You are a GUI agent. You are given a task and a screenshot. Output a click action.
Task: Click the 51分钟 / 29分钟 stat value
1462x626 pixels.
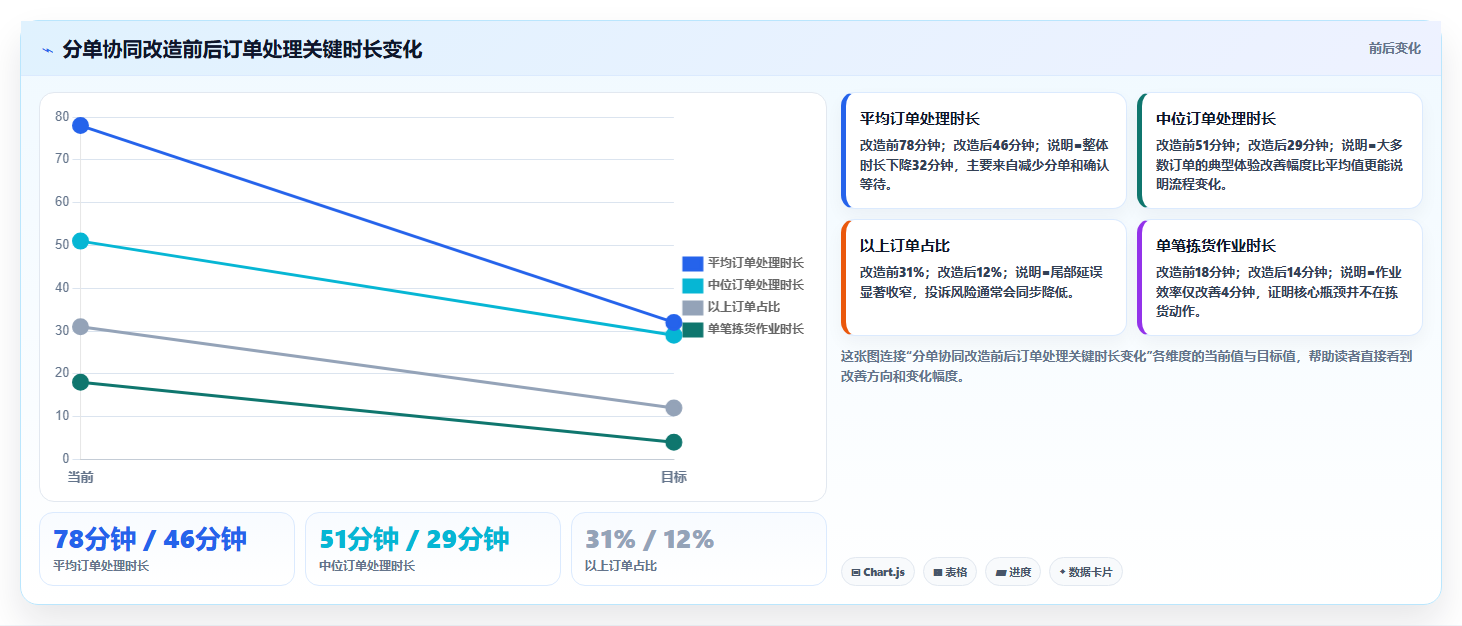[x=414, y=539]
